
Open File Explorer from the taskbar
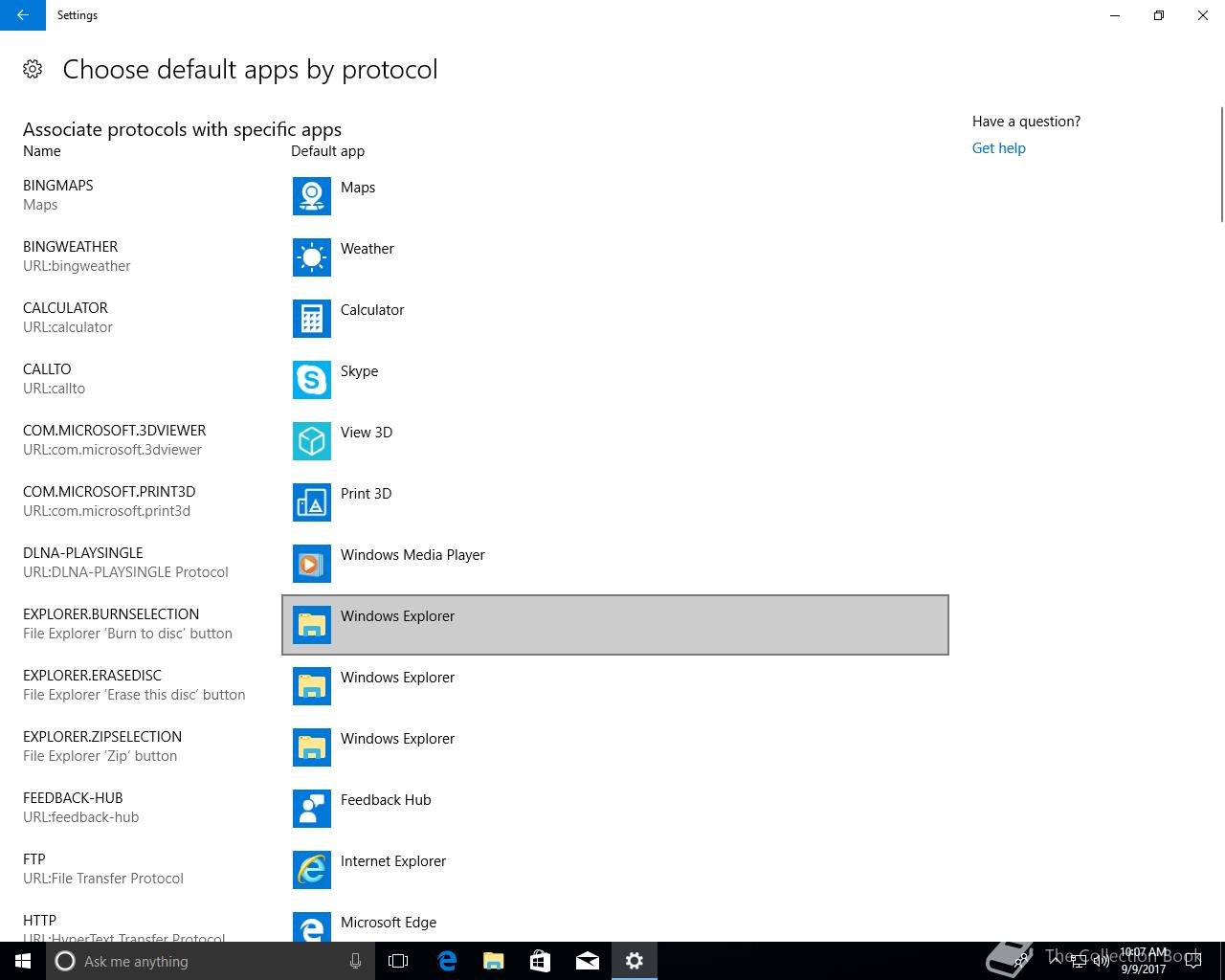click(494, 961)
